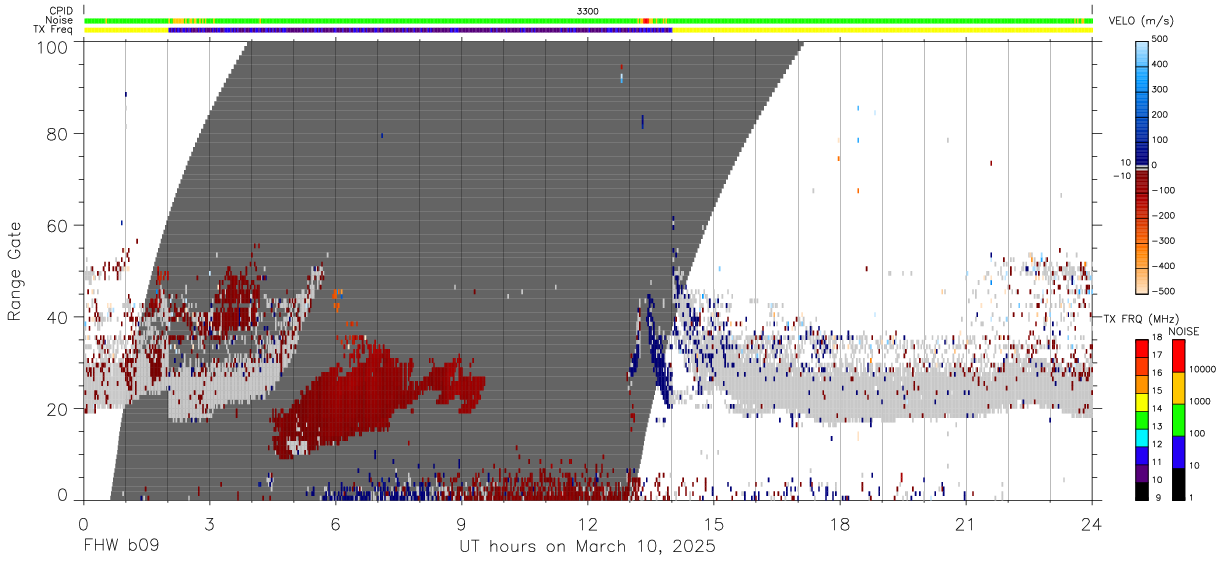Click the 17 tick on TX FRQ legend

[x=1156, y=356]
